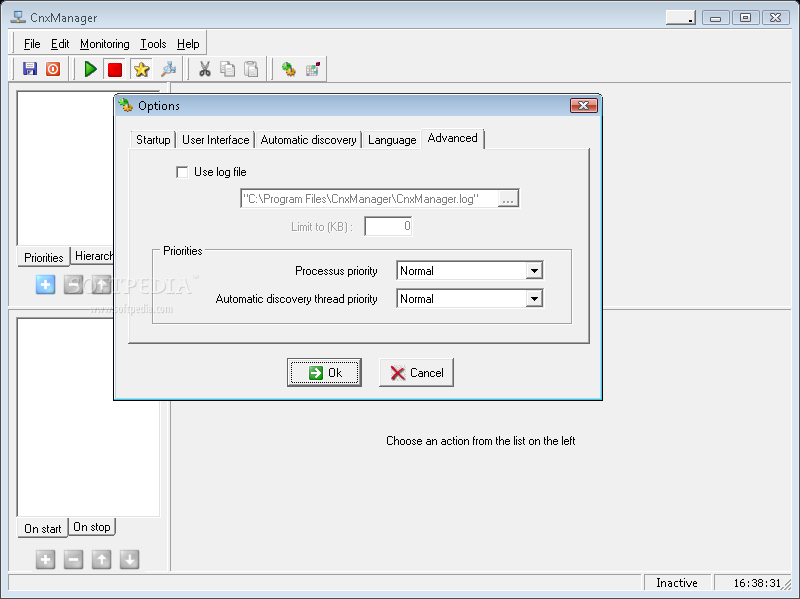Click the CnxManager title bar app icon

(18, 17)
